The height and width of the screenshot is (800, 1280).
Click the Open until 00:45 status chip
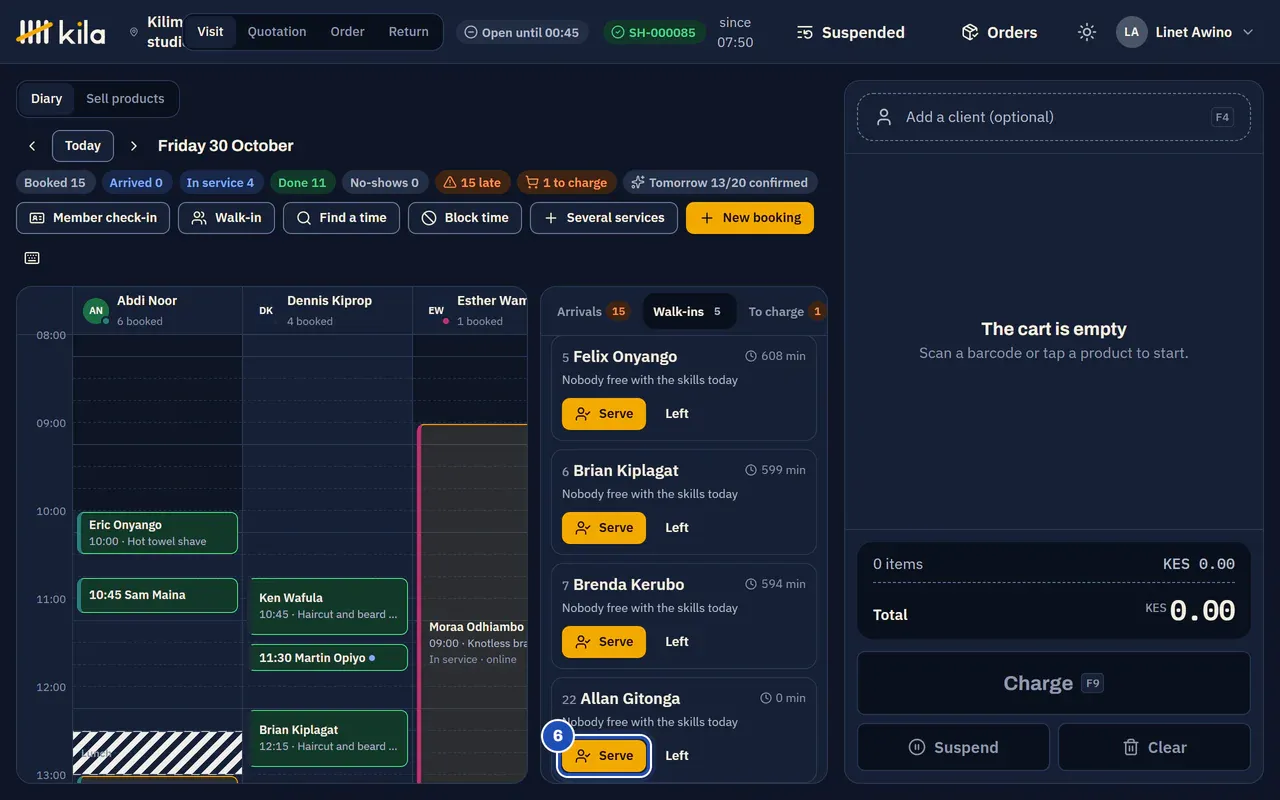[x=522, y=32]
